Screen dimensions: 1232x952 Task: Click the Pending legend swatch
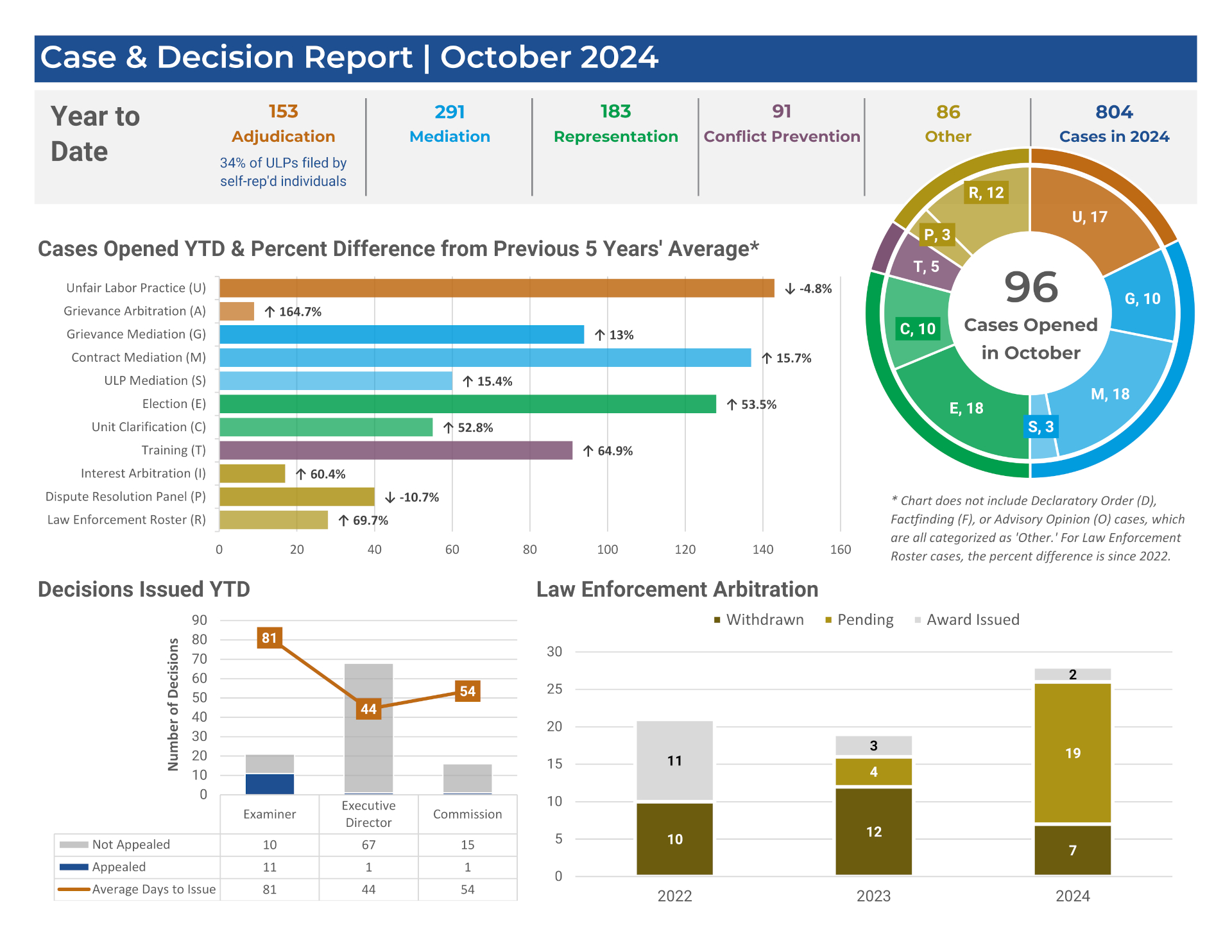[x=828, y=620]
